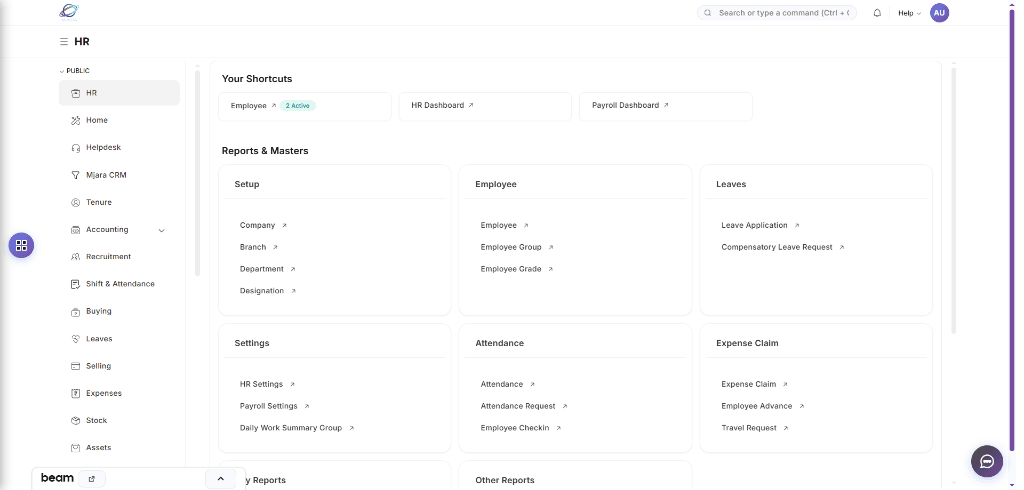This screenshot has height=490, width=1024.
Task: Open the Attendance link under Attendance
Action: [502, 385]
